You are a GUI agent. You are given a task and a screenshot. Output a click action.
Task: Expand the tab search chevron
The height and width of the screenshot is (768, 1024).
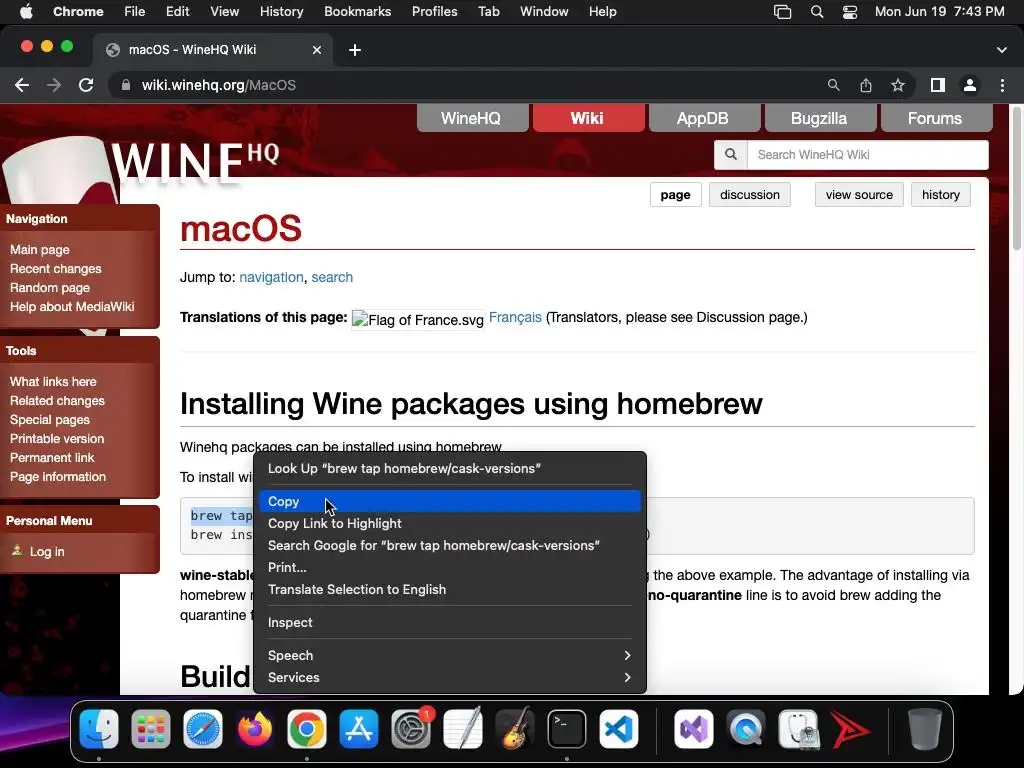click(x=1002, y=50)
